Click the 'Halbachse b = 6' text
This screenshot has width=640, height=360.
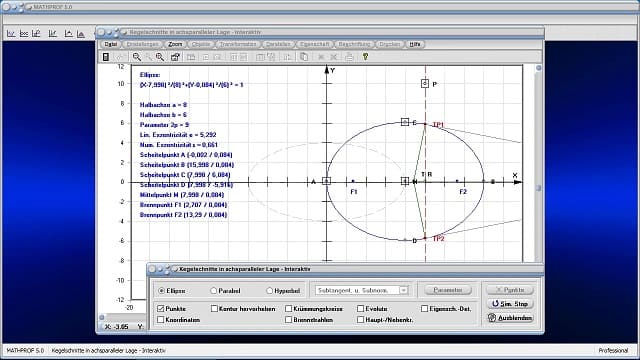click(x=163, y=115)
